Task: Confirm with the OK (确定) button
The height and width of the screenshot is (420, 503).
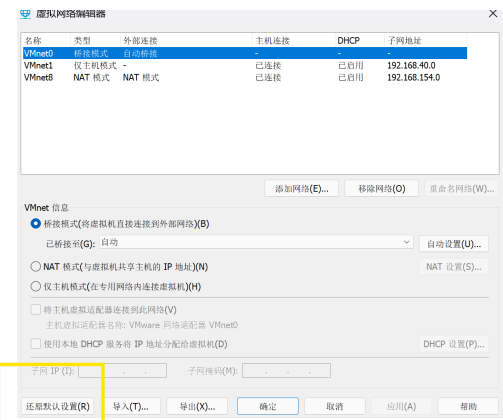Action: click(268, 406)
